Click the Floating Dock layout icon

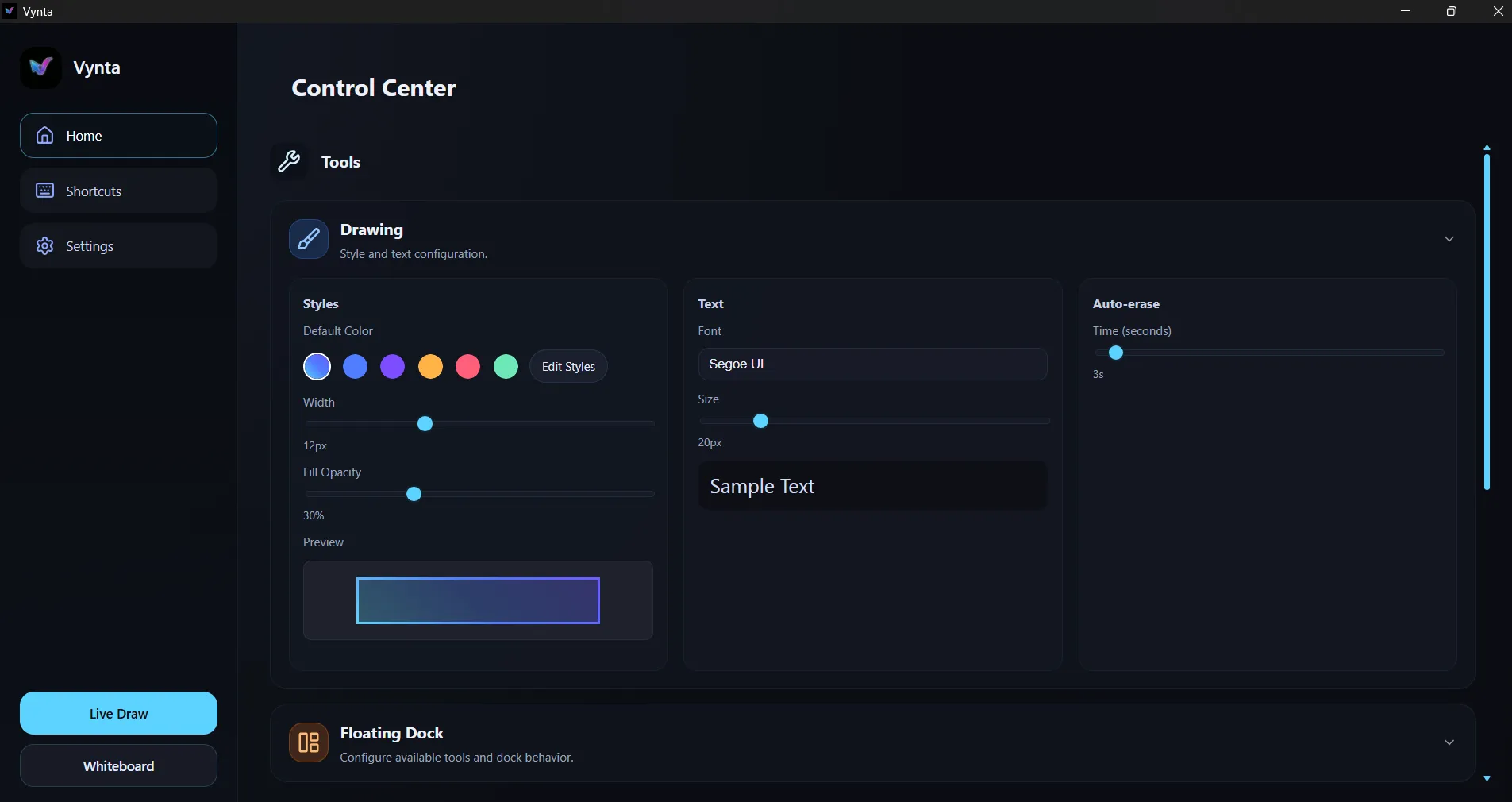[x=309, y=742]
